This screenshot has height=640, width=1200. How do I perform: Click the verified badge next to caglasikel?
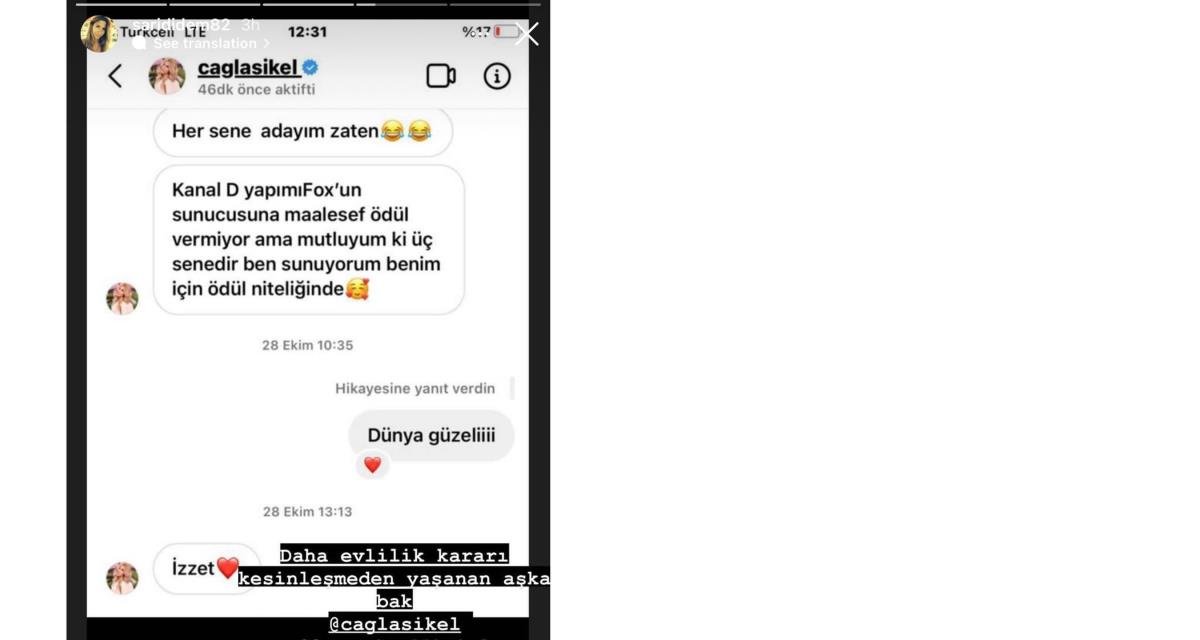[x=311, y=68]
